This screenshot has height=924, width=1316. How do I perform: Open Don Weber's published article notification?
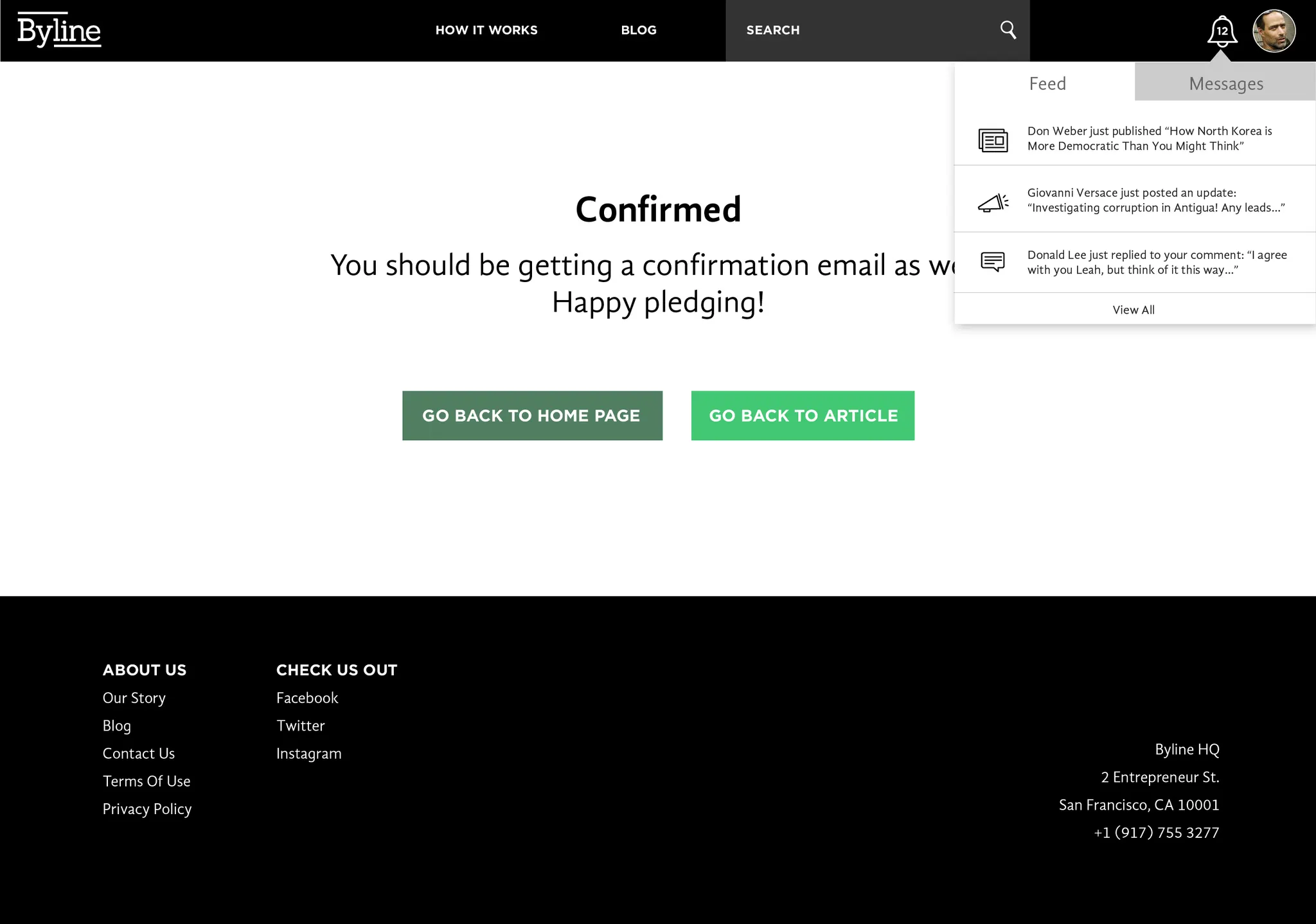click(x=1149, y=138)
